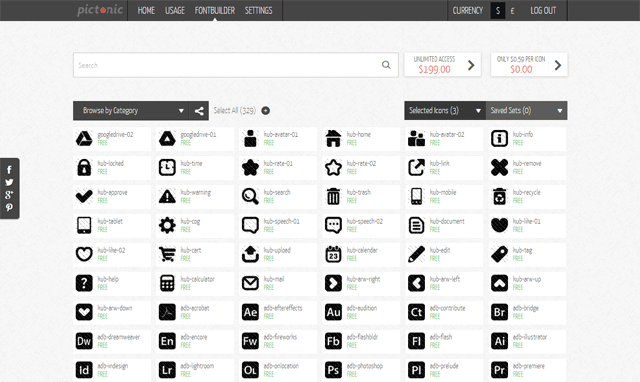This screenshot has height=382, width=640.
Task: Switch currency to pounds
Action: click(512, 11)
